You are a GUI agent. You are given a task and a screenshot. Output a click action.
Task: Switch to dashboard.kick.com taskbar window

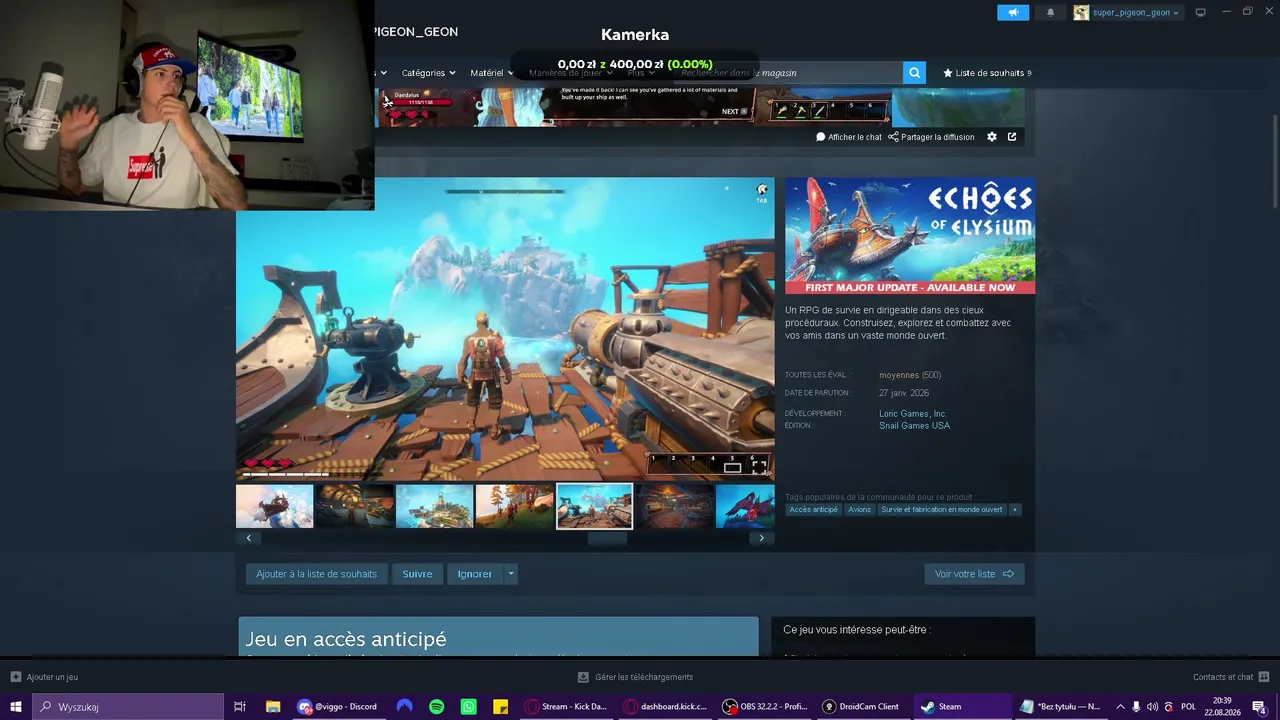[666, 707]
